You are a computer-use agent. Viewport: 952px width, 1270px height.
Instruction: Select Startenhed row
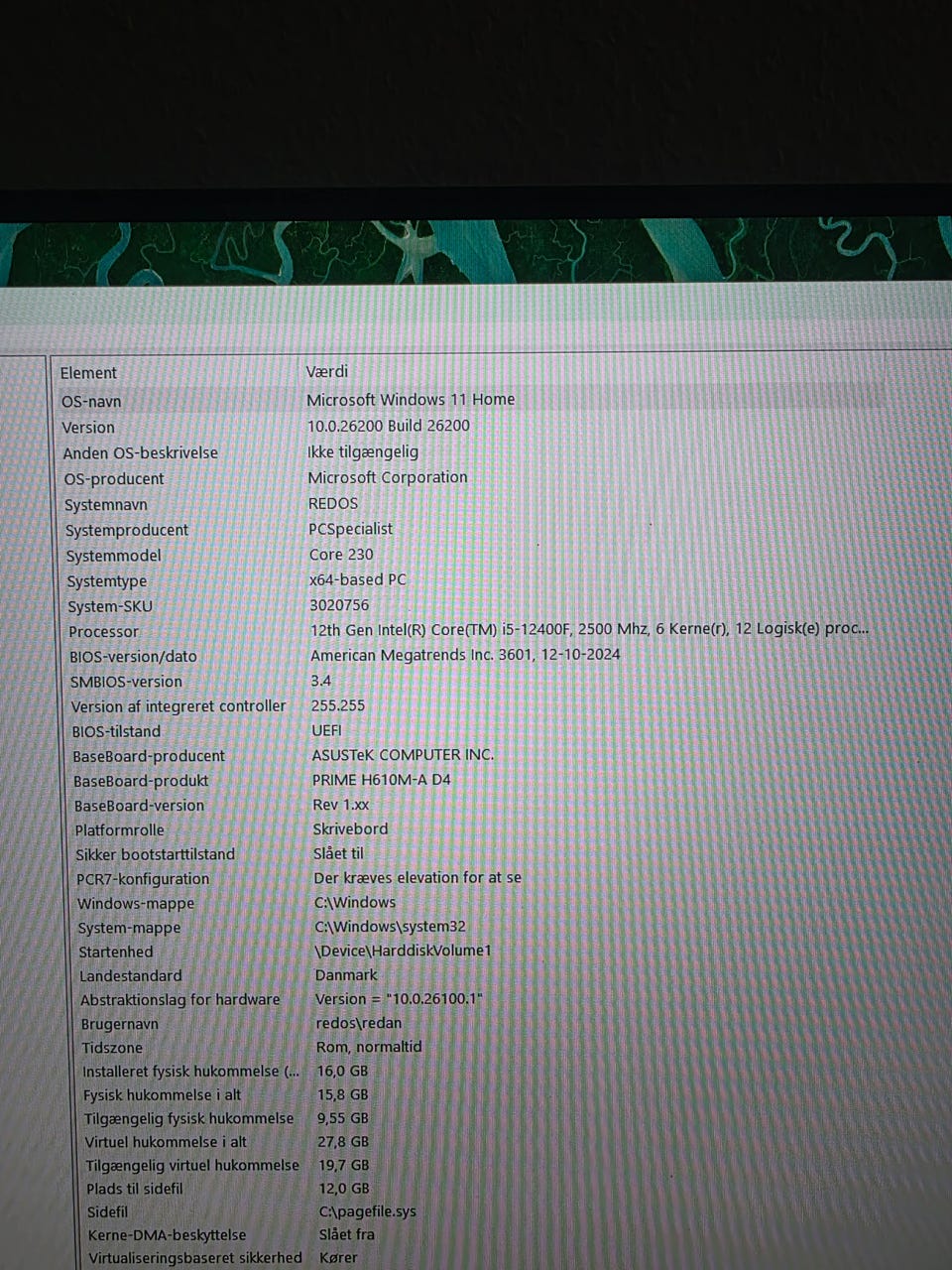coord(116,952)
